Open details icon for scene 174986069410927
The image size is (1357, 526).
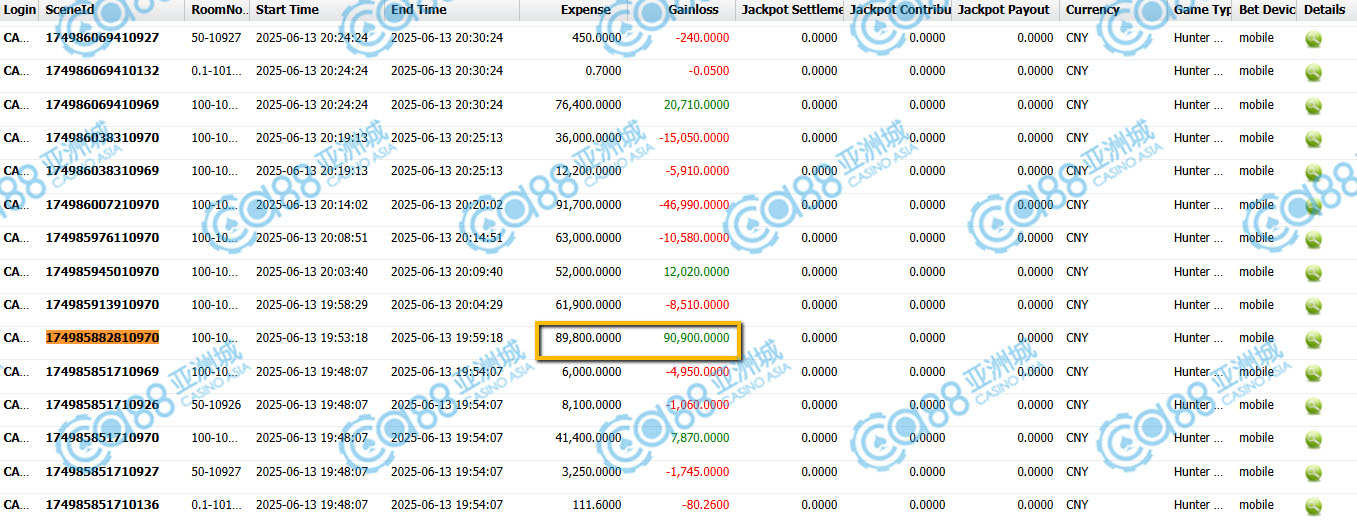click(1313, 39)
